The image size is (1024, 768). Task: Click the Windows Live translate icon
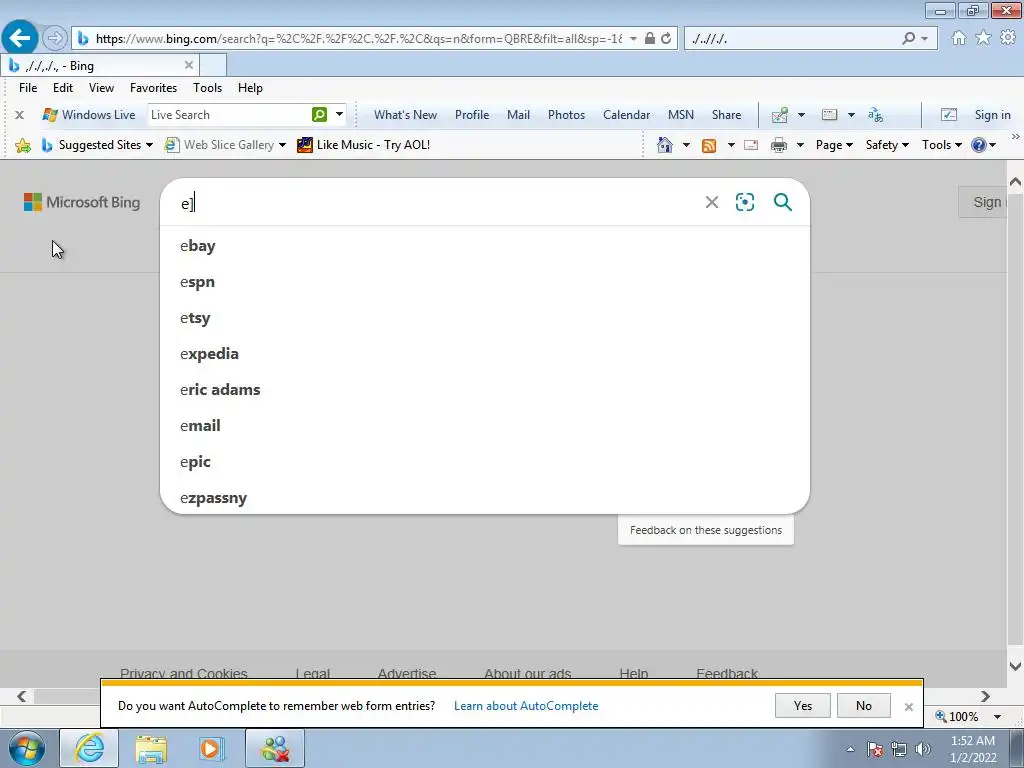[x=875, y=115]
